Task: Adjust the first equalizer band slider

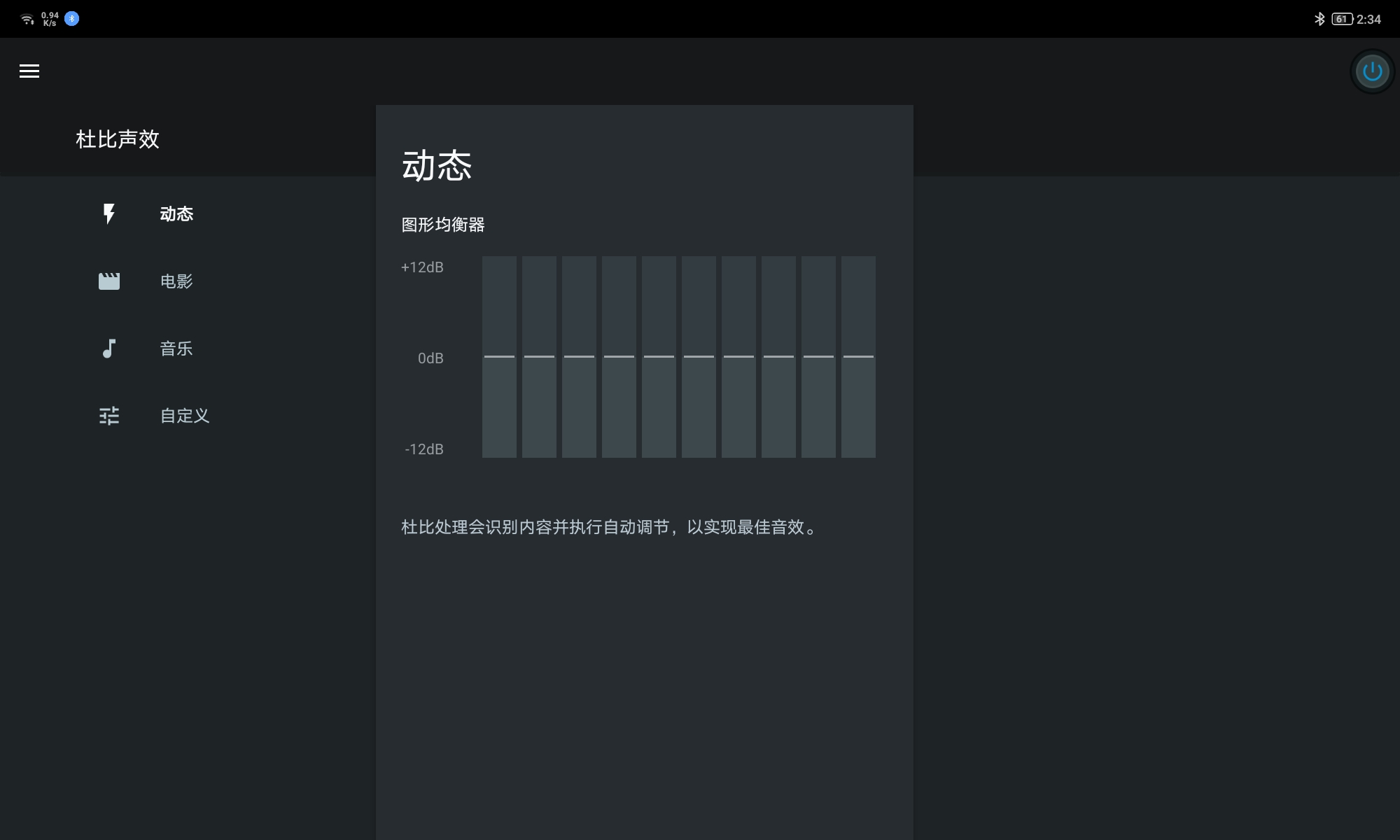Action: click(x=499, y=356)
